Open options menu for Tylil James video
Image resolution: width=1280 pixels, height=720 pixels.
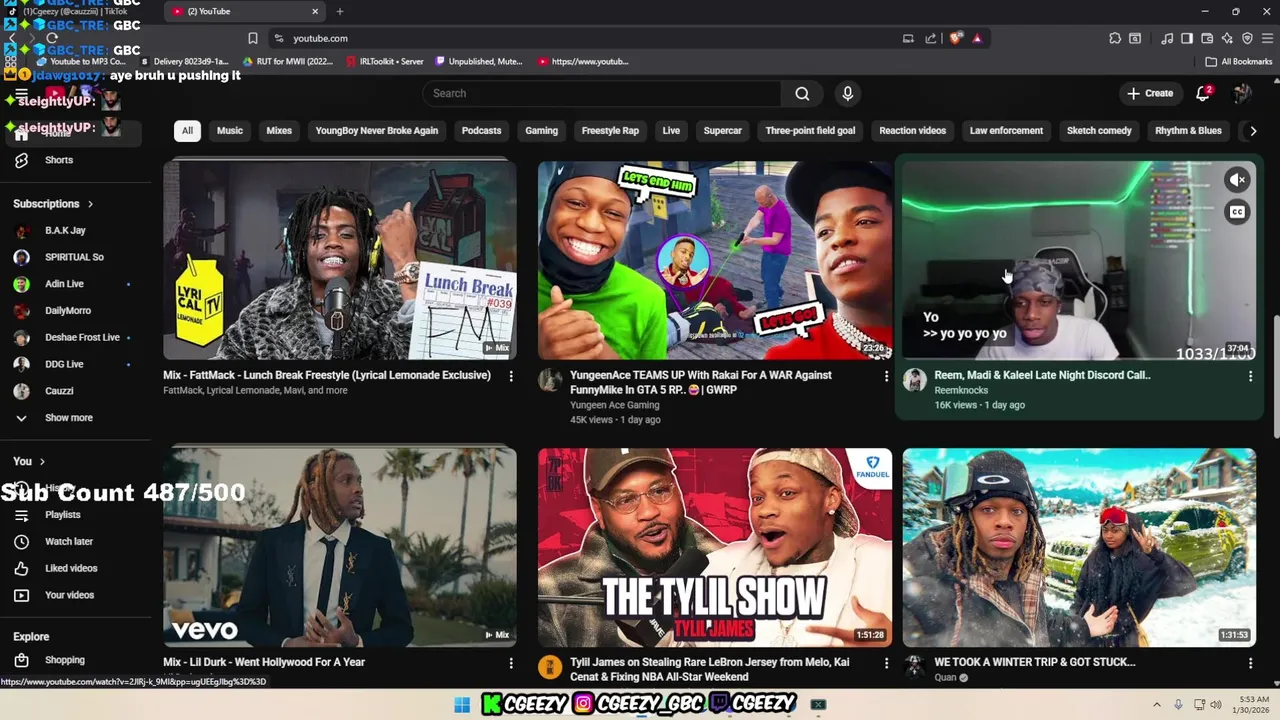pyautogui.click(x=885, y=663)
